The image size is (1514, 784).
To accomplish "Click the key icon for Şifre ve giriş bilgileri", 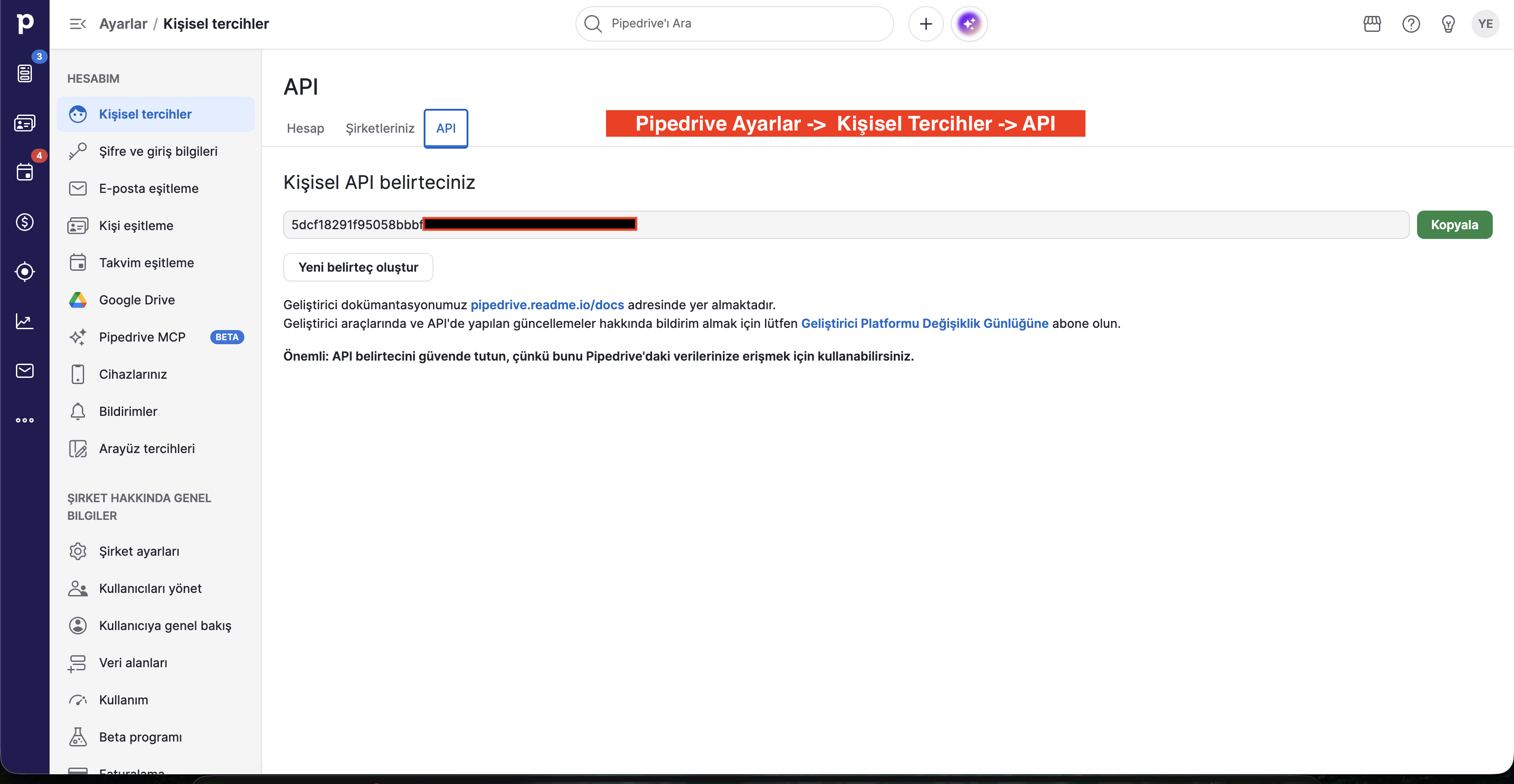I will (77, 151).
